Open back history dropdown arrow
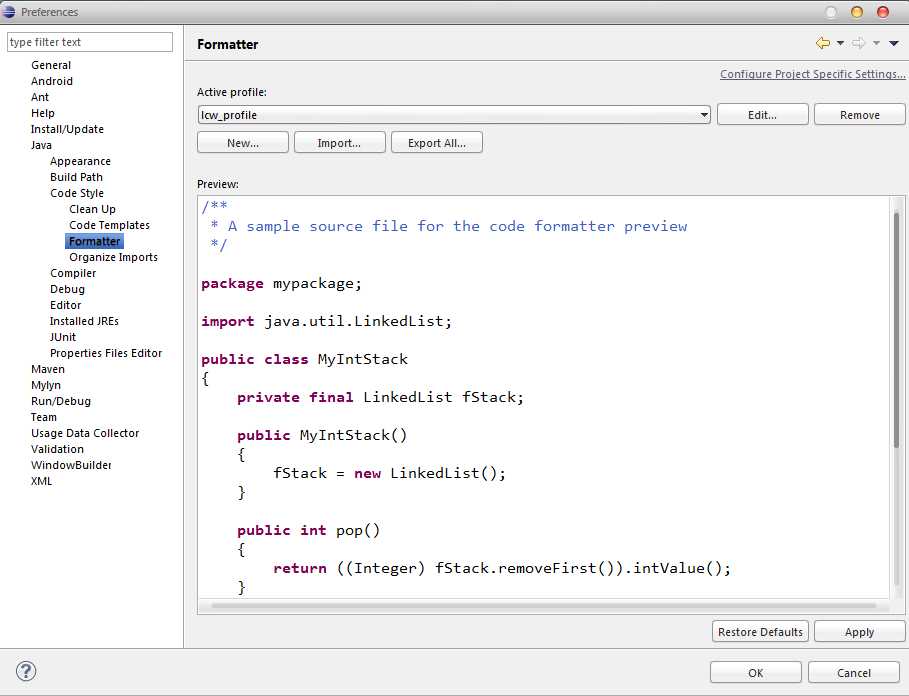 [840, 43]
